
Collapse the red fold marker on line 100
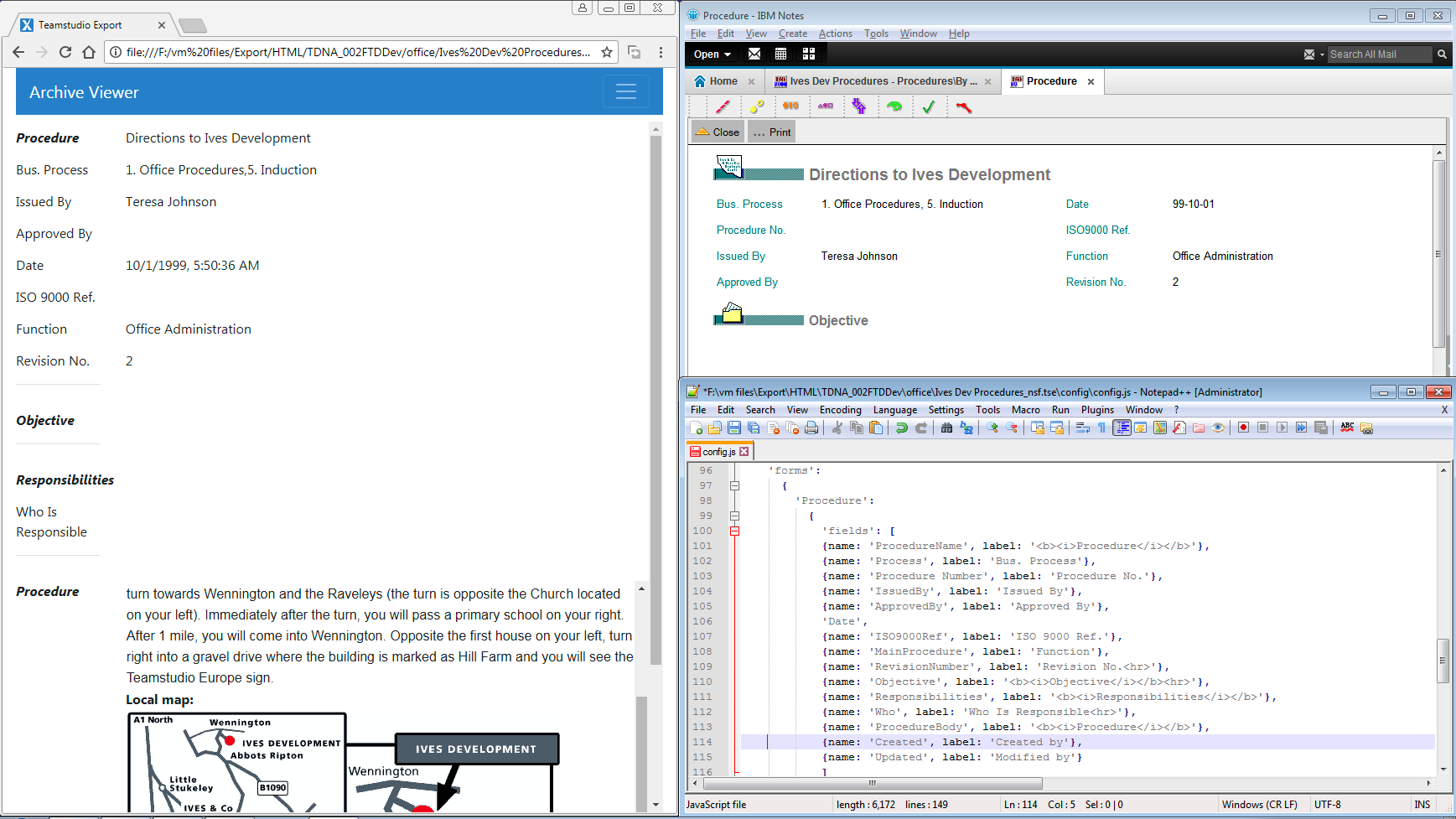(734, 531)
